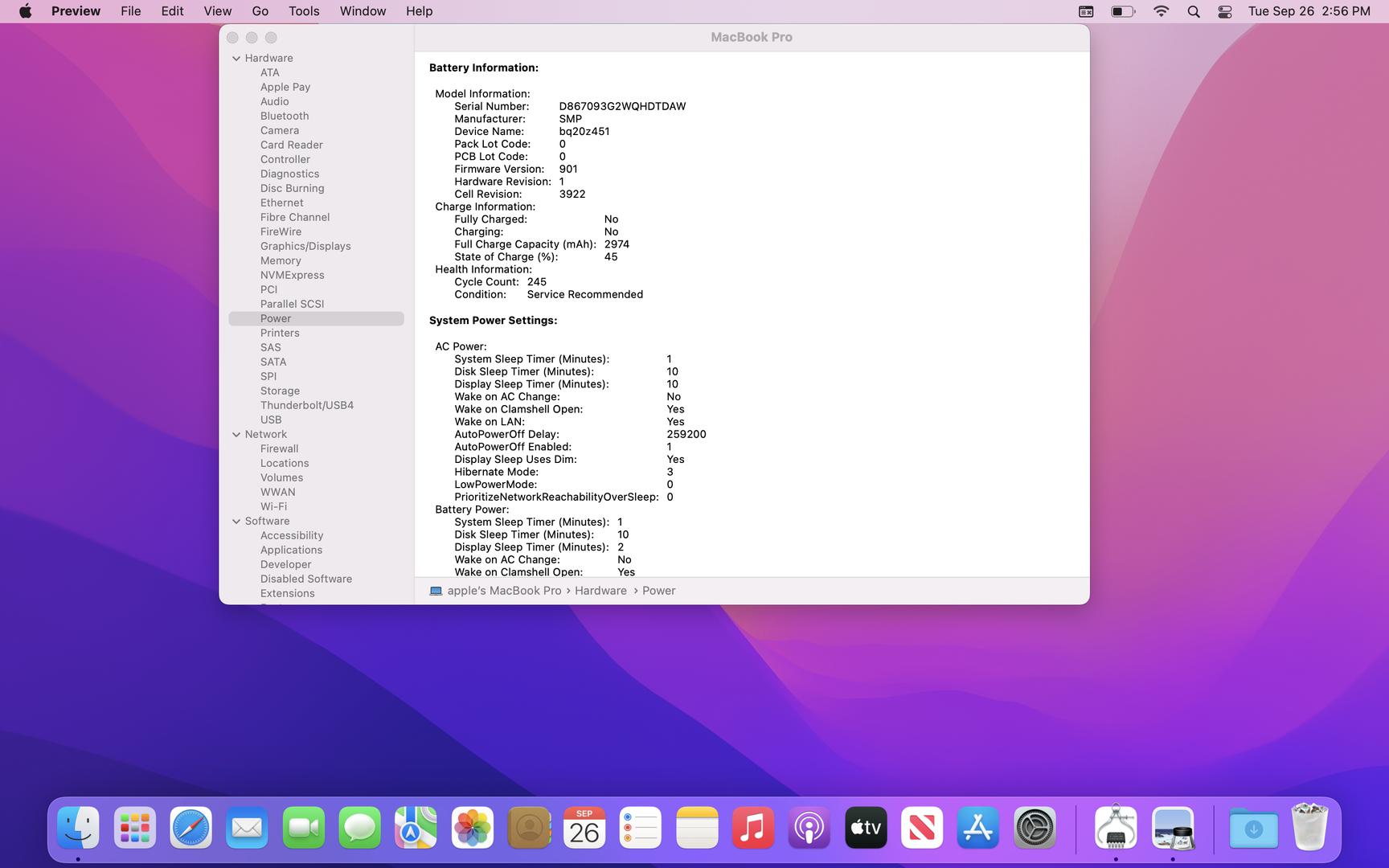
Task: Open Downloads folder in the Dock
Action: click(x=1253, y=828)
